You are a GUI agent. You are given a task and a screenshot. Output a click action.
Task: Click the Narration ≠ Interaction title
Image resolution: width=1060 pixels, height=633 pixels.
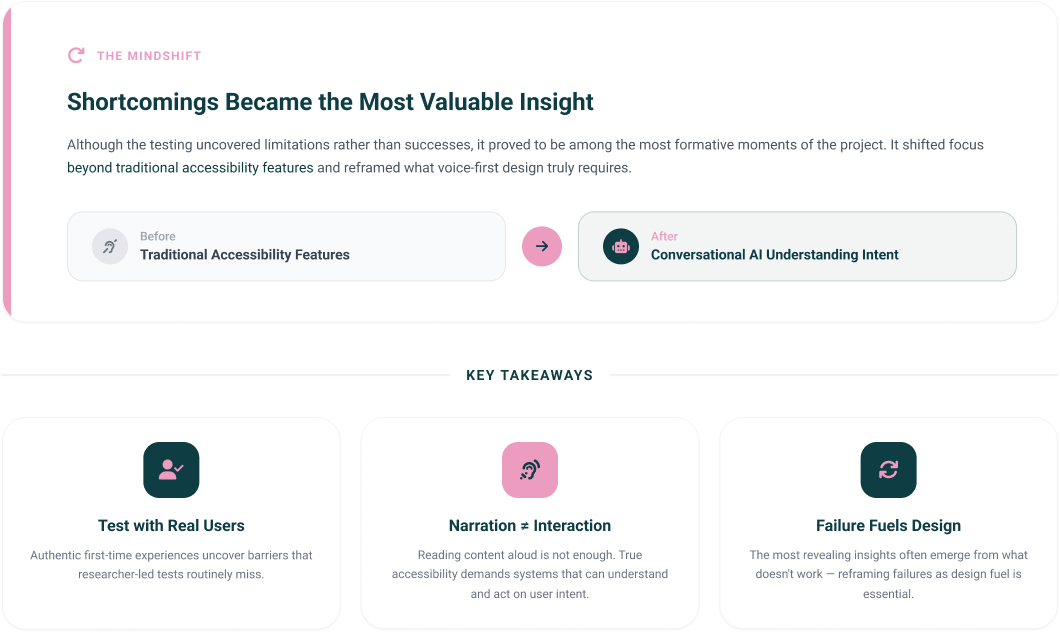click(x=530, y=525)
